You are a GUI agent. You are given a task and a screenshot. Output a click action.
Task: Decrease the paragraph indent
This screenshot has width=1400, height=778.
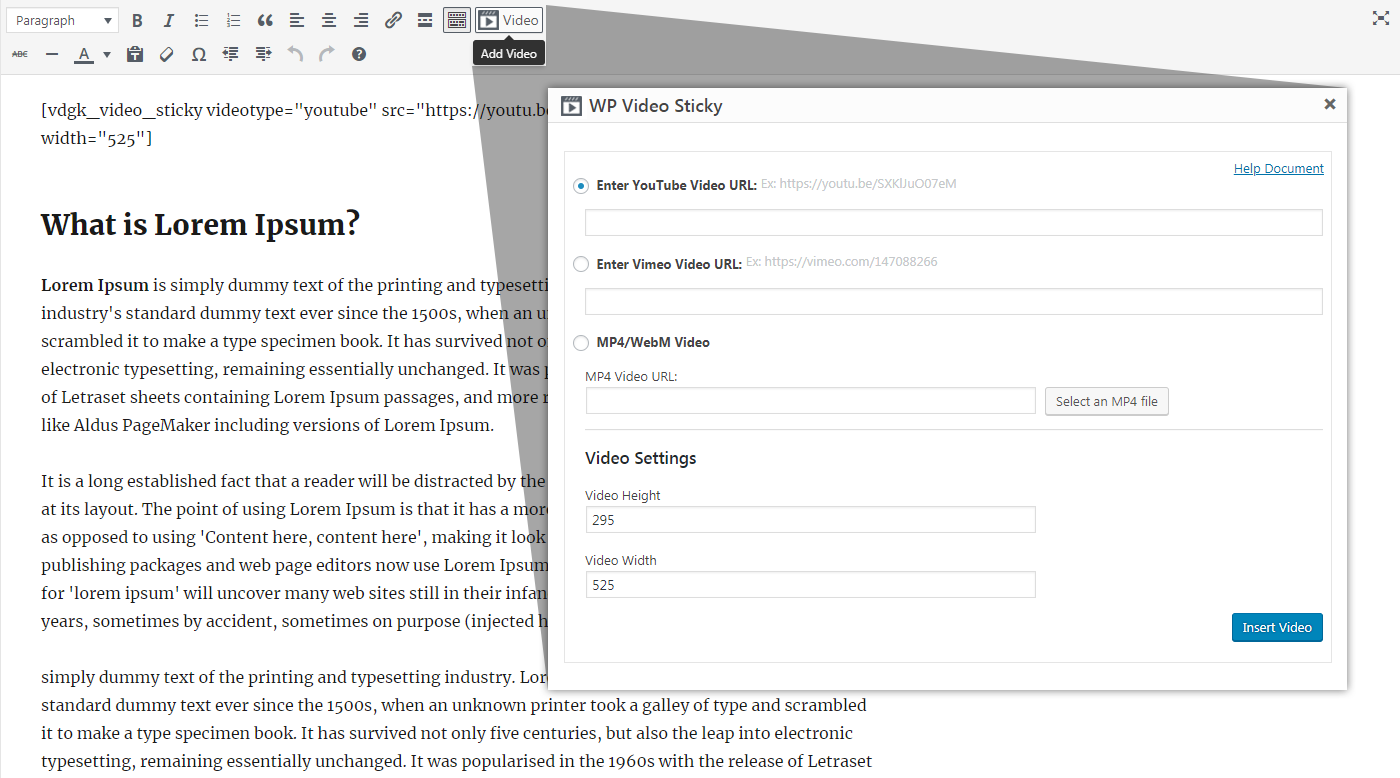231,54
